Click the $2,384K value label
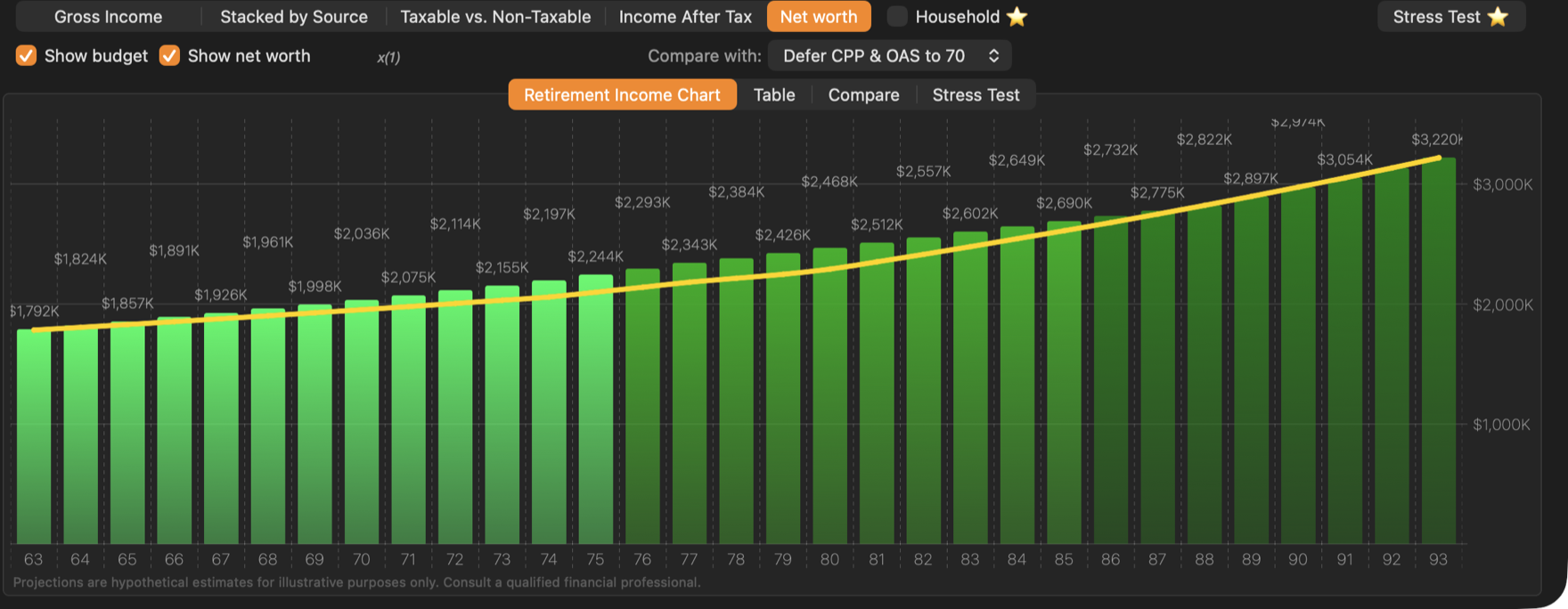Screen dimensions: 1568x609 [x=736, y=192]
